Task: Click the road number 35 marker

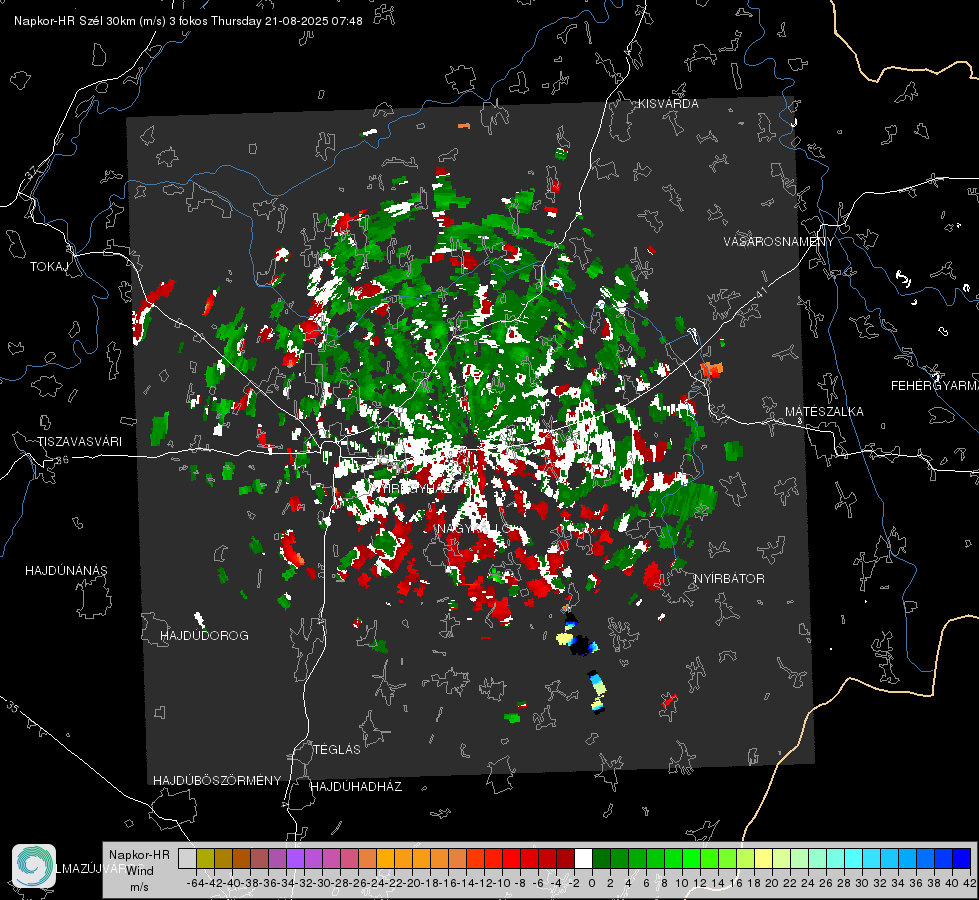Action: click(12, 708)
